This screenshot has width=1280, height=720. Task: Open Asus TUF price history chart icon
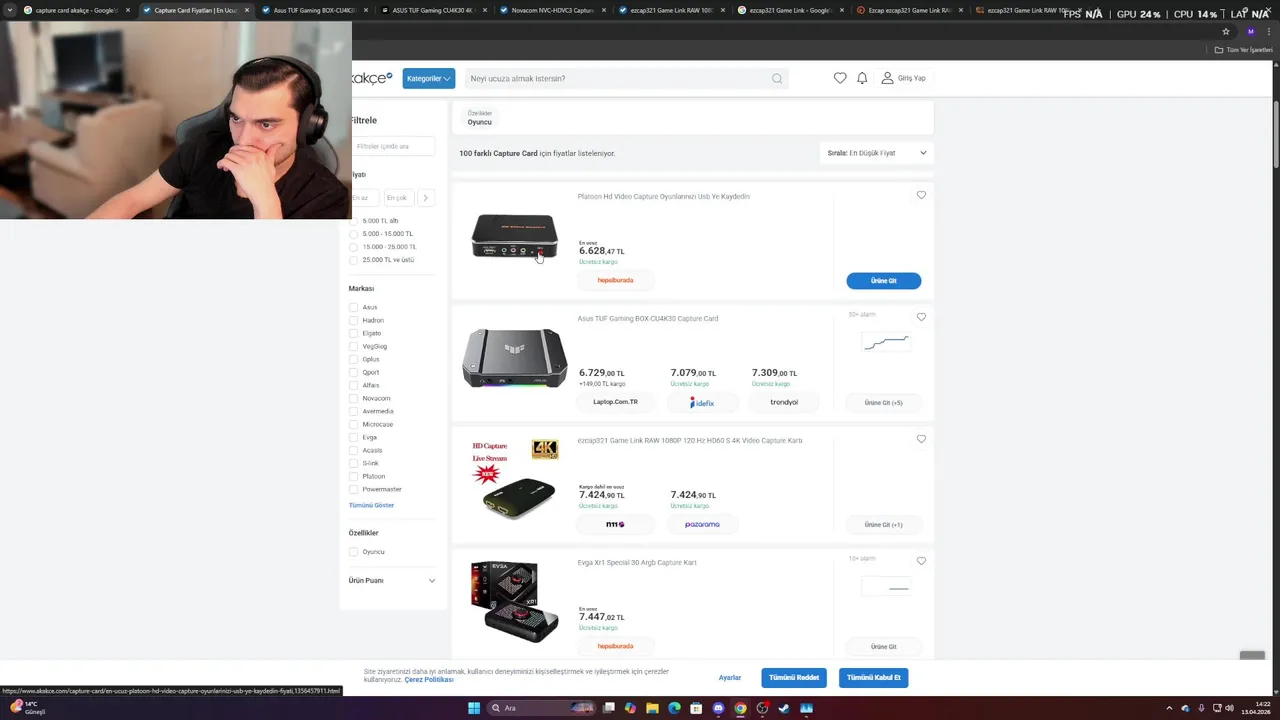(886, 342)
